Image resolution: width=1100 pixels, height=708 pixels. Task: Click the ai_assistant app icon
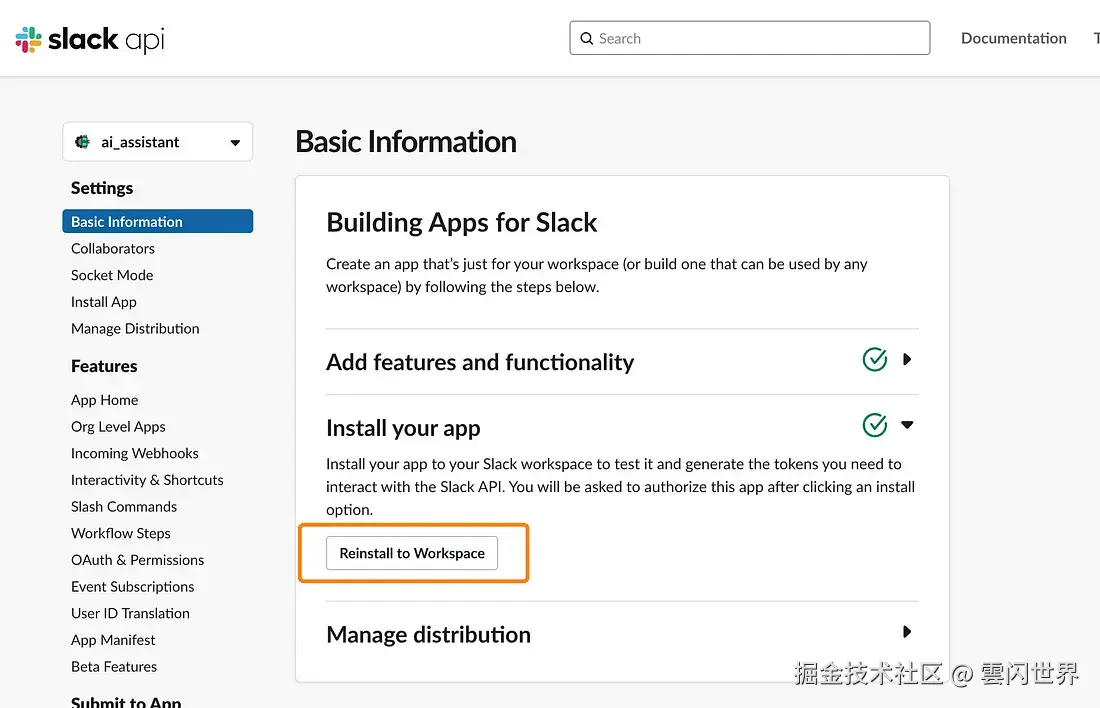pyautogui.click(x=84, y=142)
